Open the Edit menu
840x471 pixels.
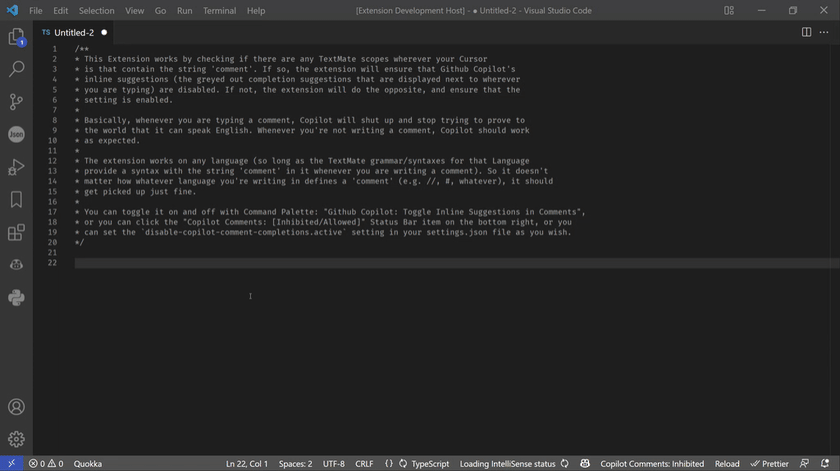coord(61,10)
